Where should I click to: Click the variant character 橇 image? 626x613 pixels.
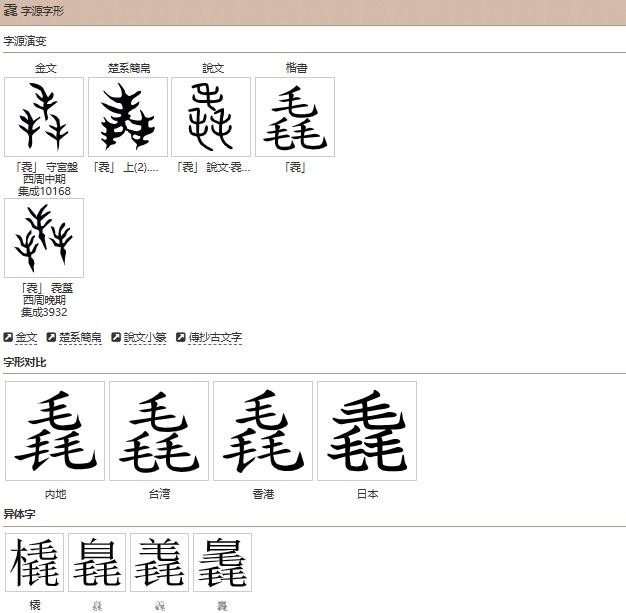coord(35,563)
